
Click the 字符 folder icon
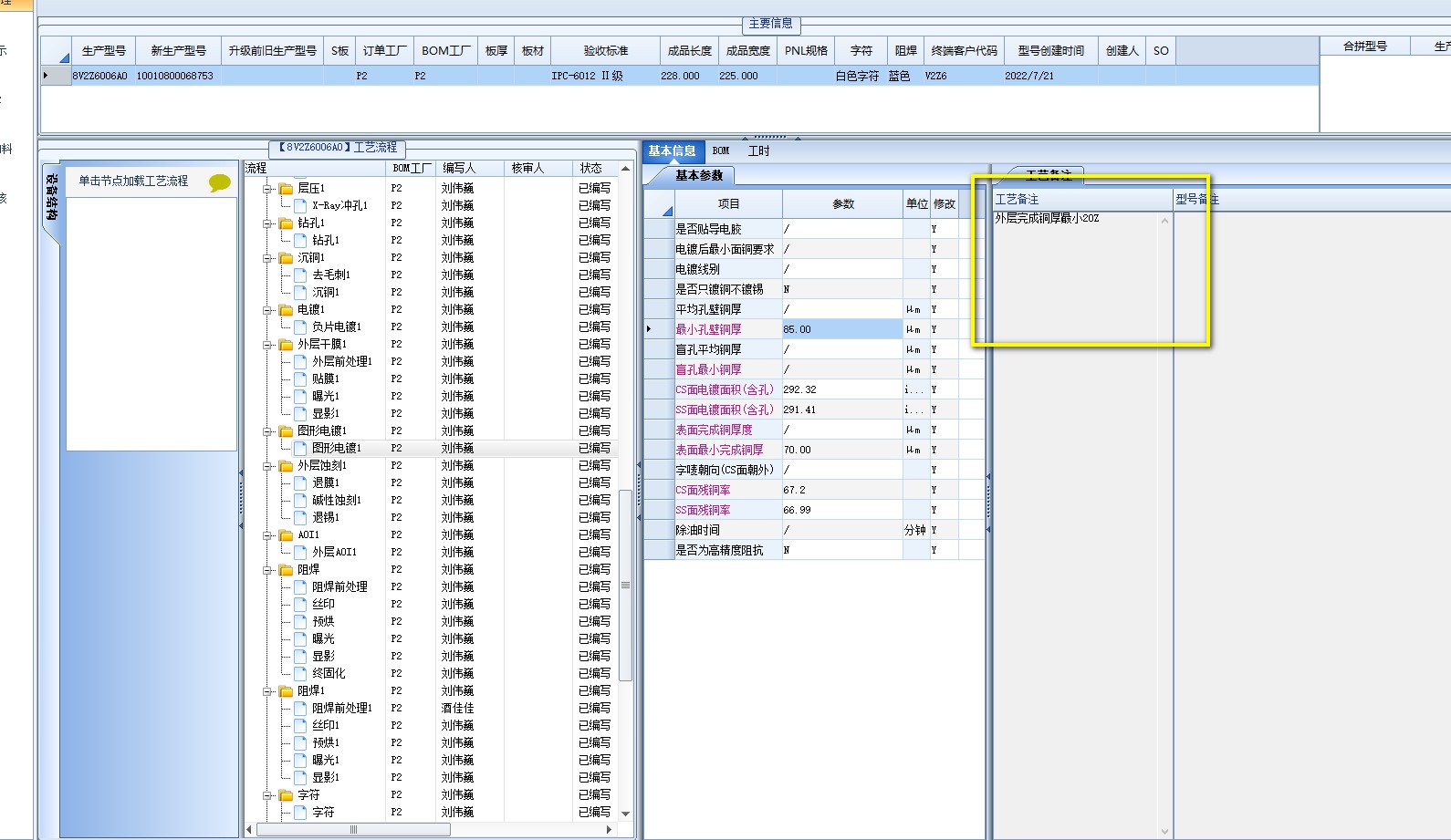(x=286, y=795)
